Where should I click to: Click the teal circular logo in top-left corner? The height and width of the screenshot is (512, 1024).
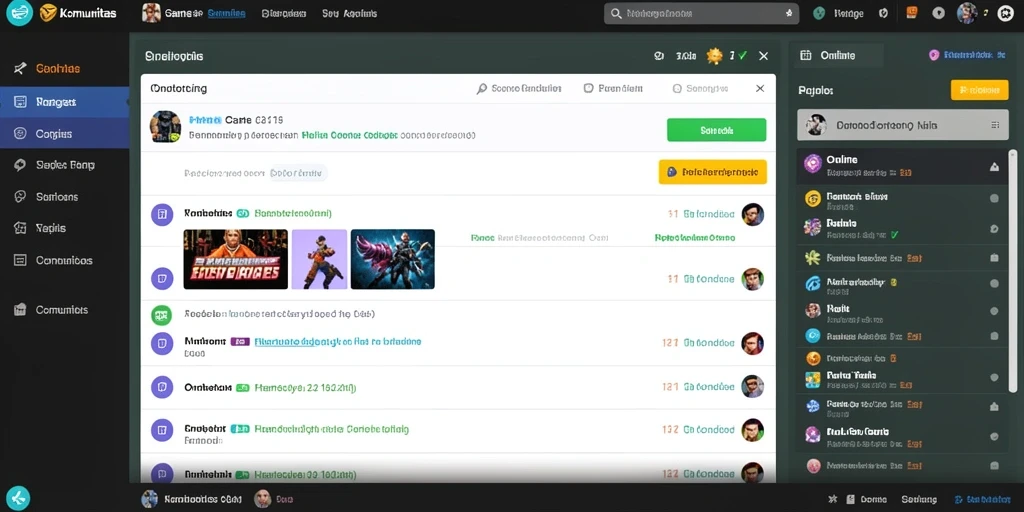coord(19,12)
